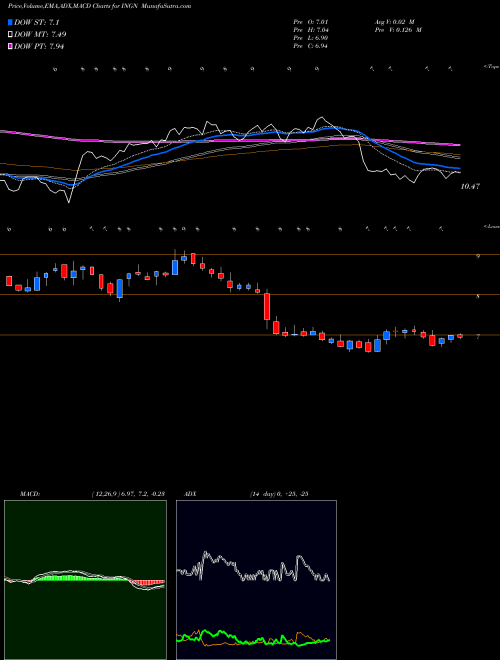
Task: Select the 'DOW MT: 7.49' legend label
Action: (40, 35)
